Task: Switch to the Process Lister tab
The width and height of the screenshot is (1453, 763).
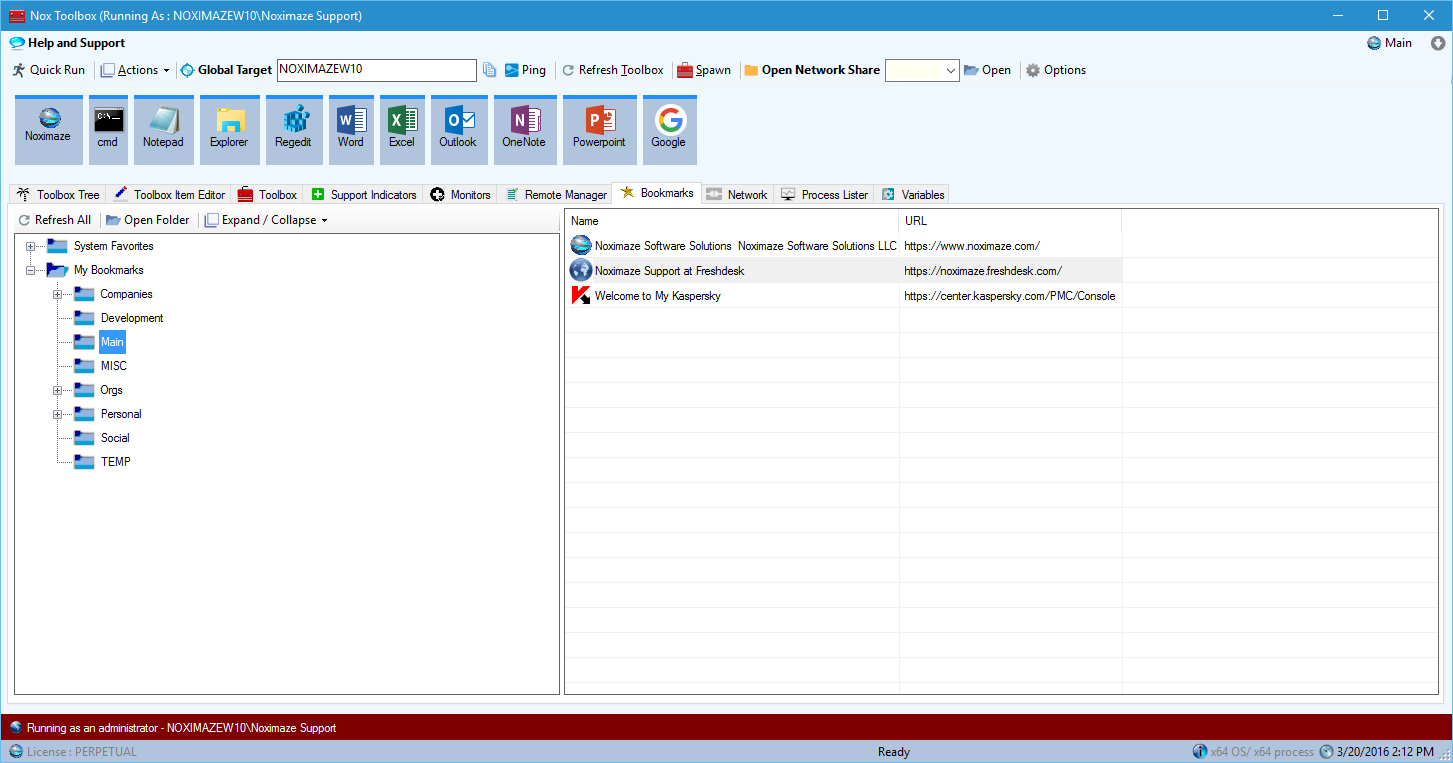Action: (823, 194)
